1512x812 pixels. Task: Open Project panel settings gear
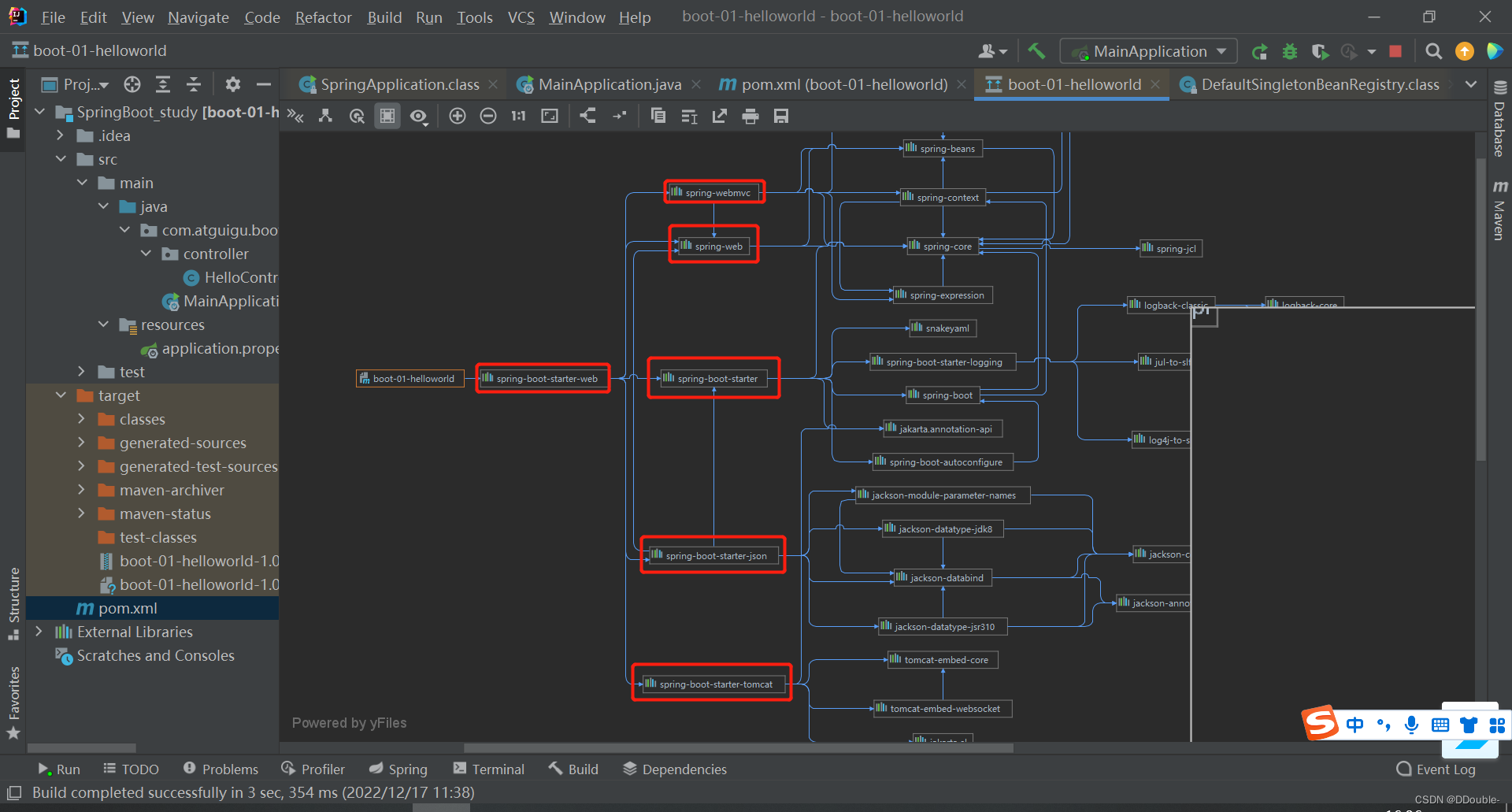232,84
